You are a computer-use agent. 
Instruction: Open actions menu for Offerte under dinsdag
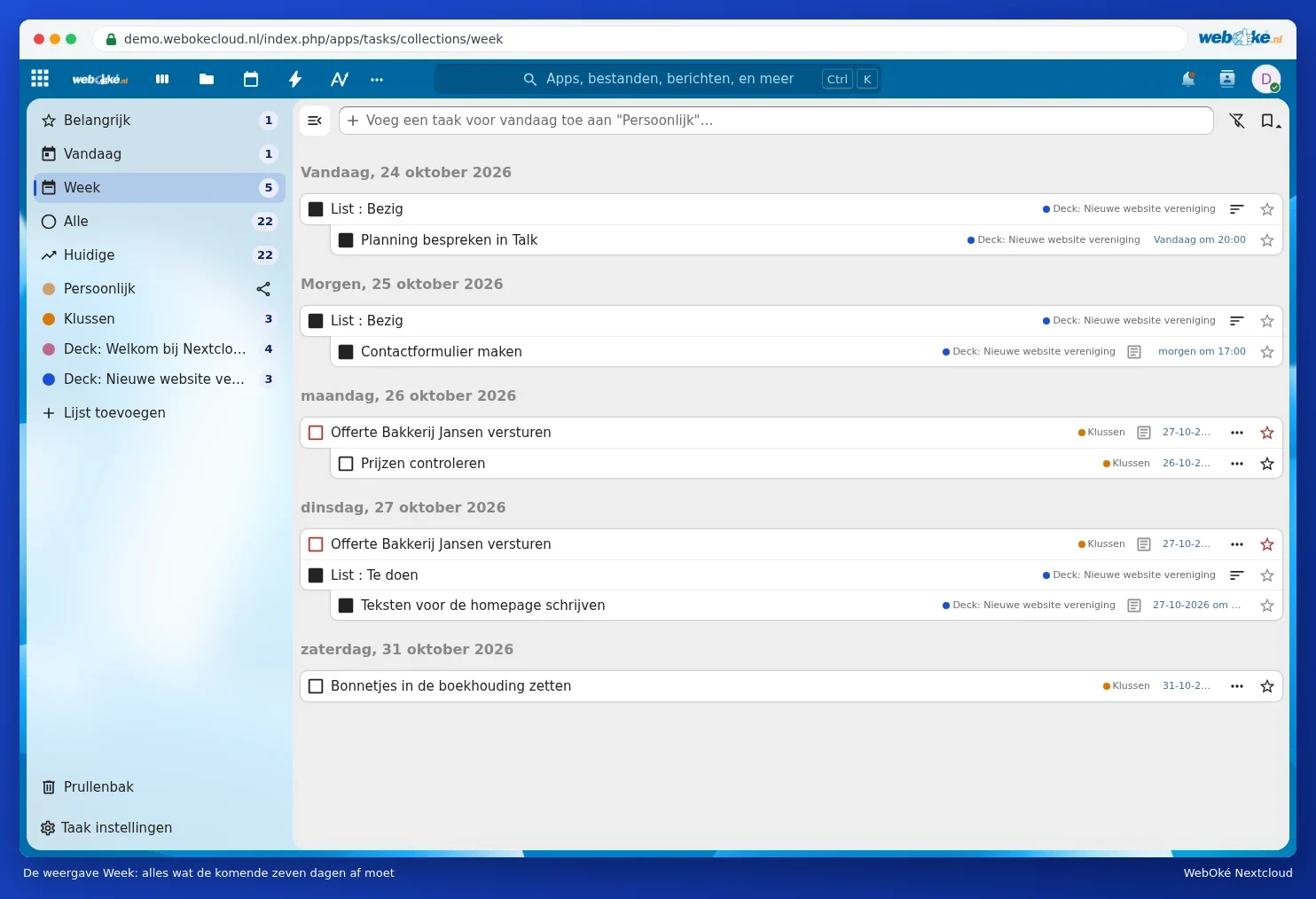pos(1237,544)
